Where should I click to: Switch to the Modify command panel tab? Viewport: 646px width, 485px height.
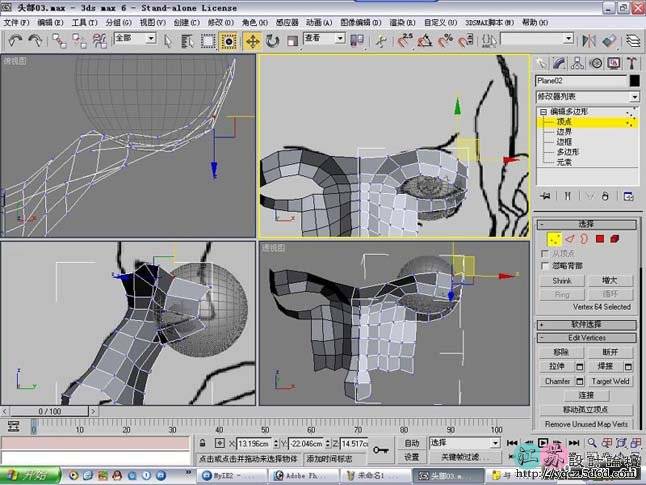[559, 63]
